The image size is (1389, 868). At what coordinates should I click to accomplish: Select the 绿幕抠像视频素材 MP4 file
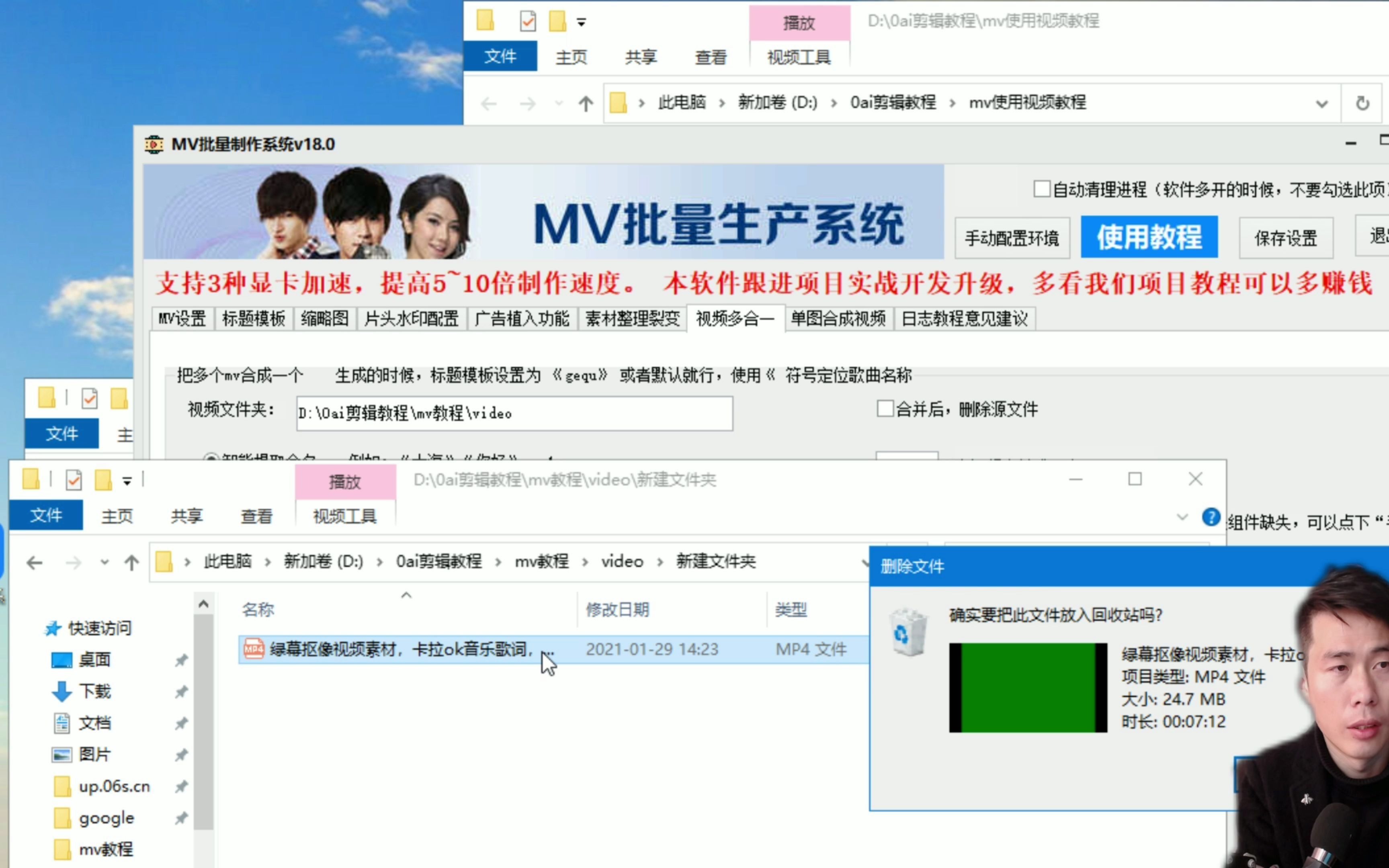tap(553, 649)
